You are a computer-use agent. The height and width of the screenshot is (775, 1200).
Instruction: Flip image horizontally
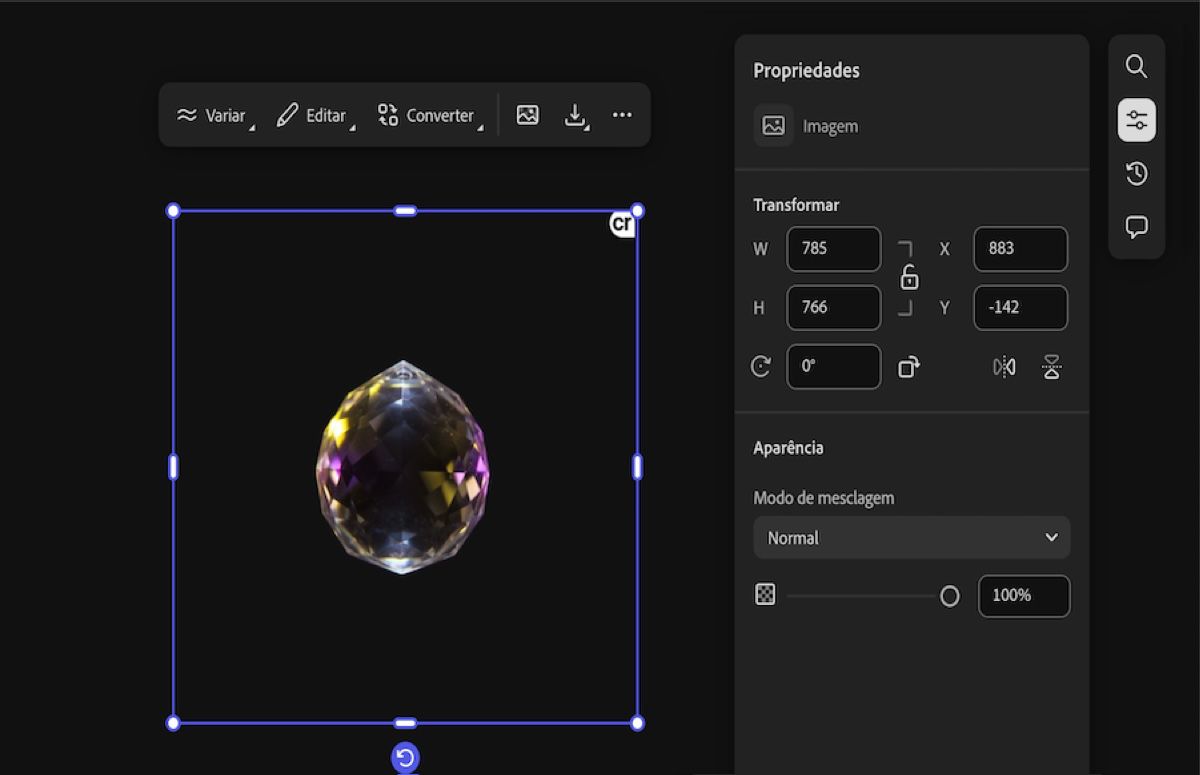[1004, 367]
